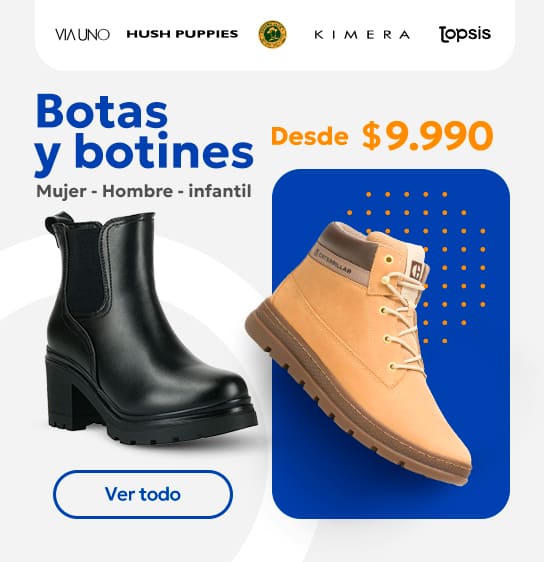
Task: Open the Hush Puppies brand logo
Action: click(182, 34)
